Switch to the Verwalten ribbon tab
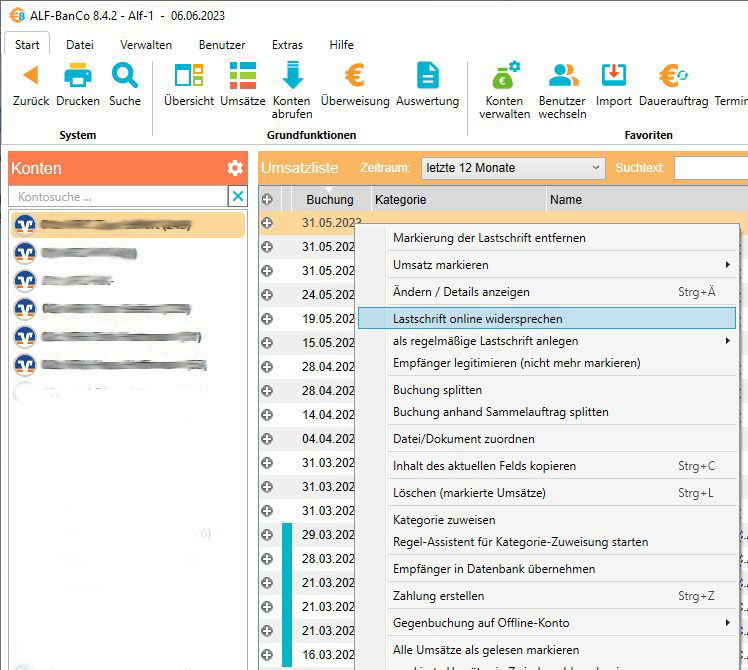The height and width of the screenshot is (670, 748). [146, 45]
